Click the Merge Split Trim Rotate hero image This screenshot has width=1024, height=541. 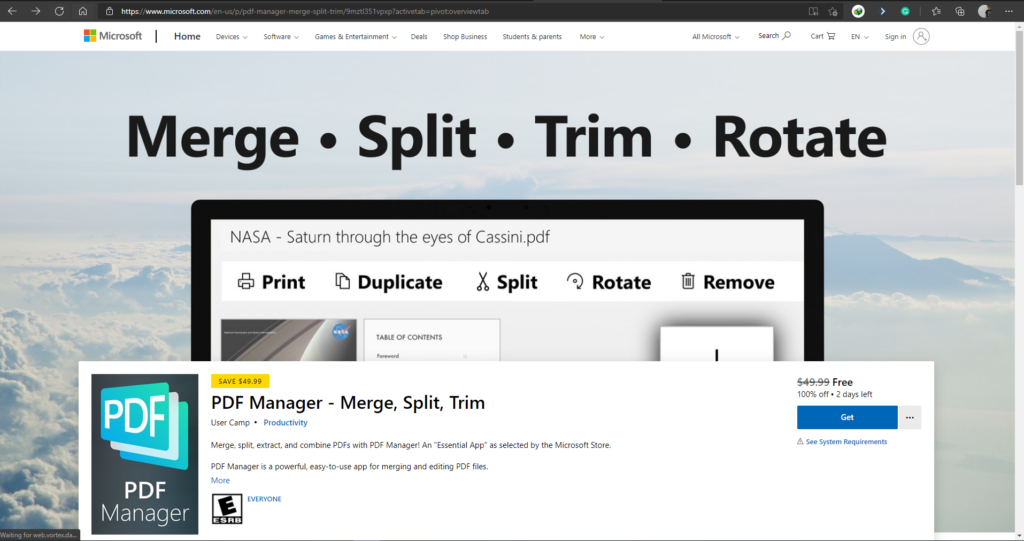click(x=506, y=206)
